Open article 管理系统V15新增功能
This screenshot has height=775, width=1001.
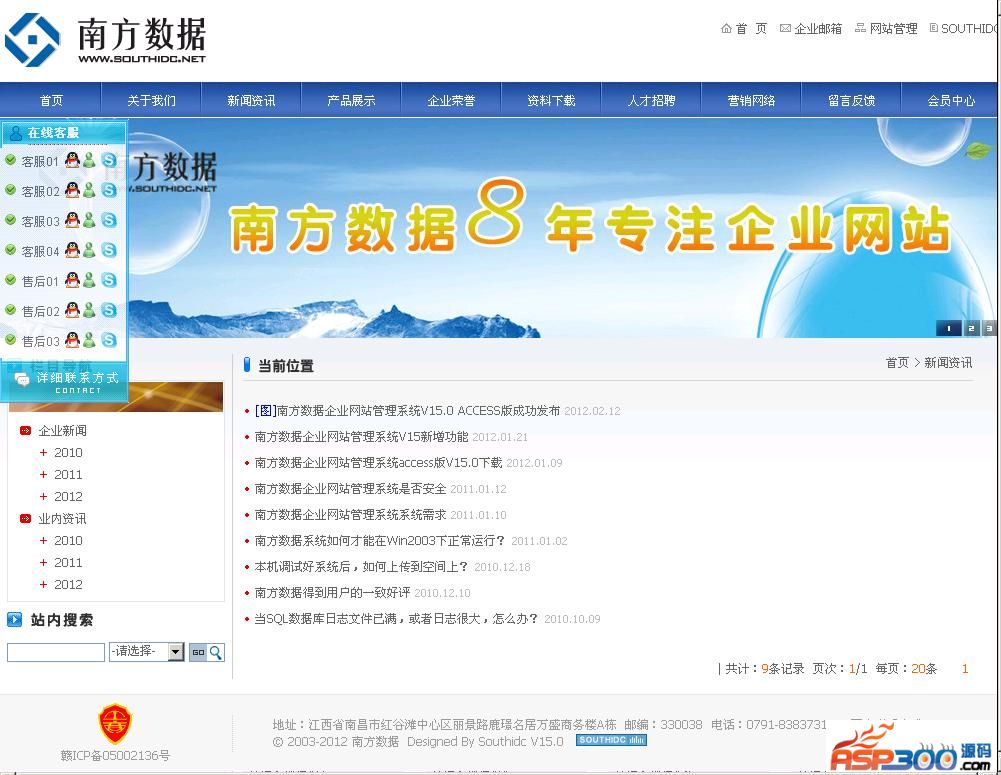click(361, 437)
